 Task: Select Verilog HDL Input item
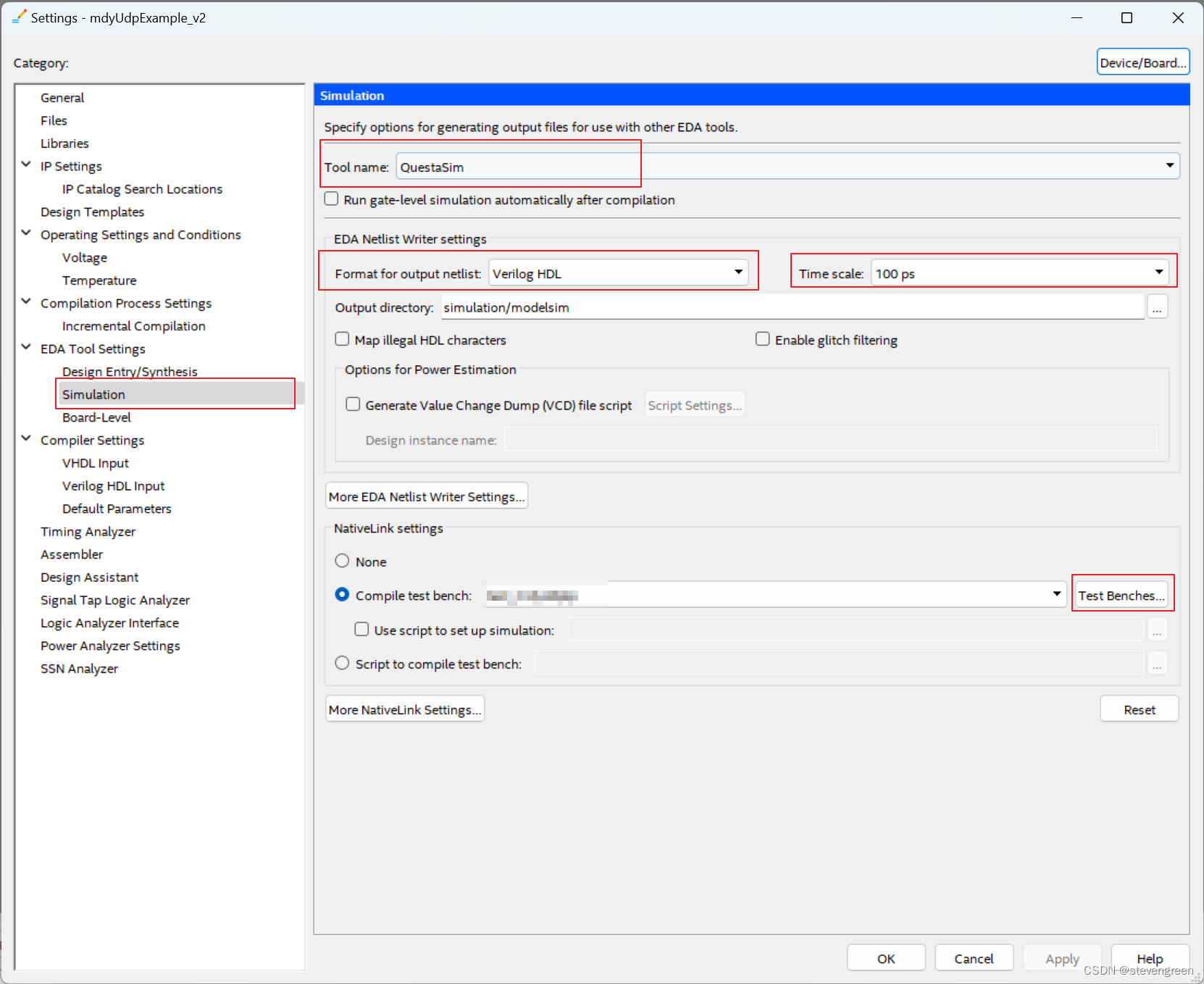[113, 485]
